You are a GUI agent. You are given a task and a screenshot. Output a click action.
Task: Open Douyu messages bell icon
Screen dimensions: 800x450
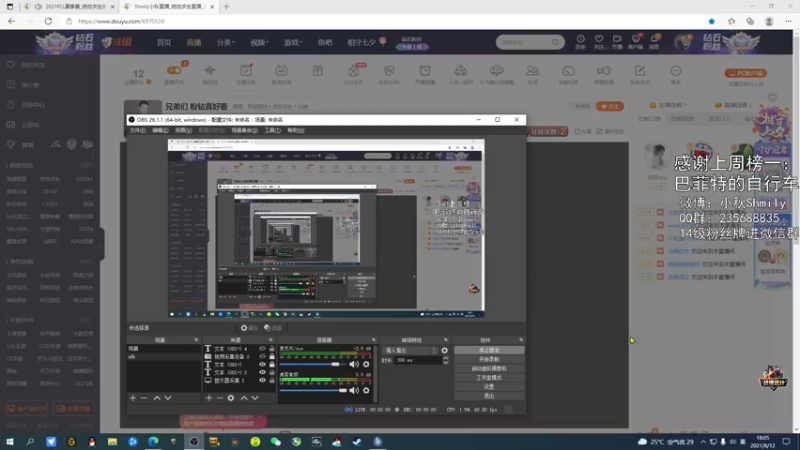click(x=654, y=41)
